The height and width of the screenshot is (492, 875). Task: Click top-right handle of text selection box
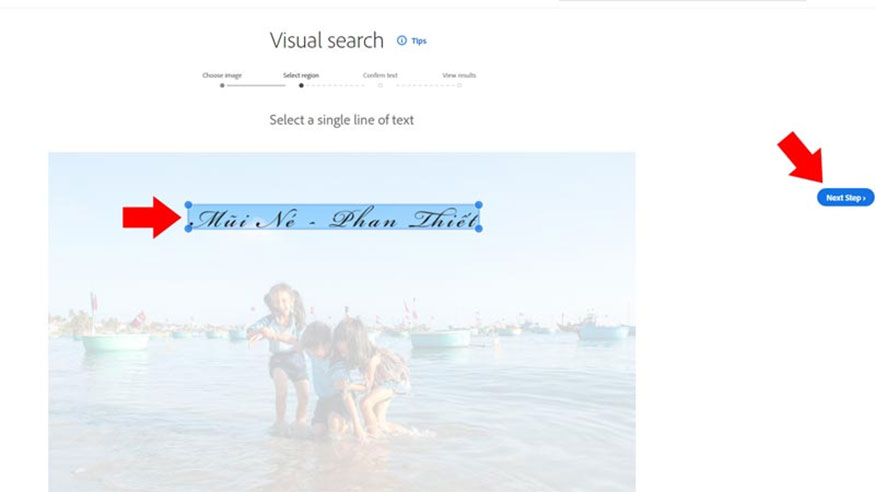click(479, 205)
